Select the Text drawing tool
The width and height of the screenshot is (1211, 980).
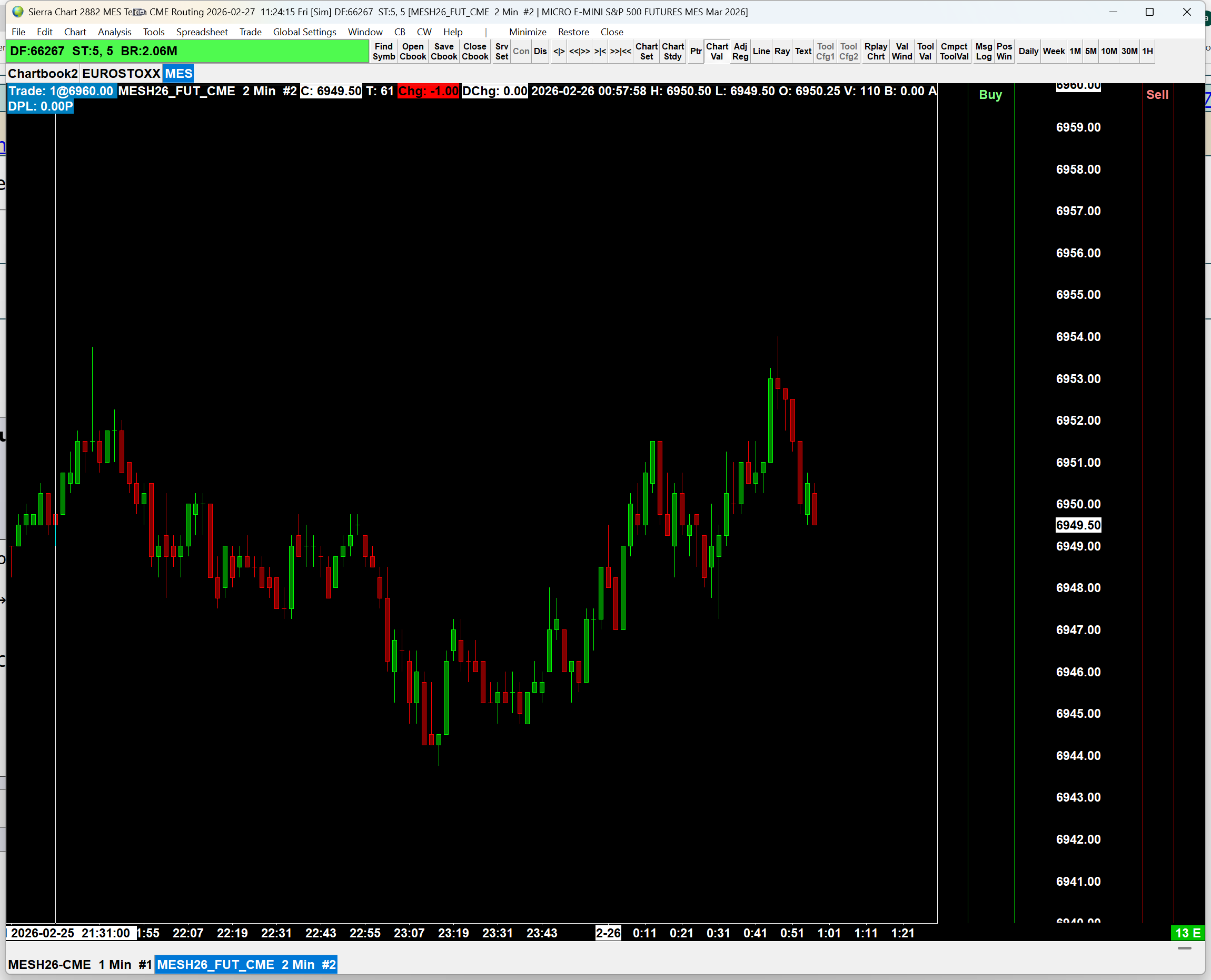[802, 52]
